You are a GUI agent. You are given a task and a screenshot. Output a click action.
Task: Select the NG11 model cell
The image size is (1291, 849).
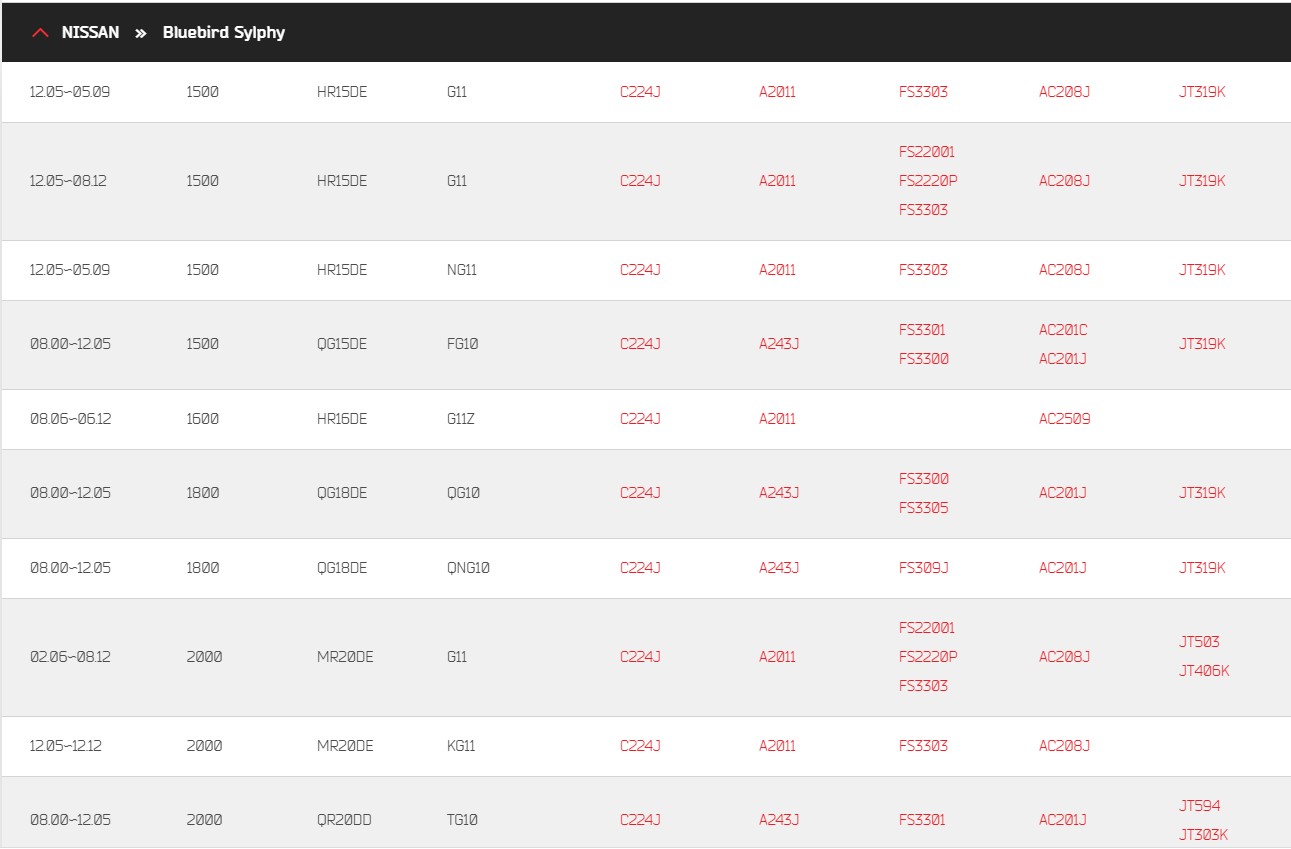coord(462,270)
